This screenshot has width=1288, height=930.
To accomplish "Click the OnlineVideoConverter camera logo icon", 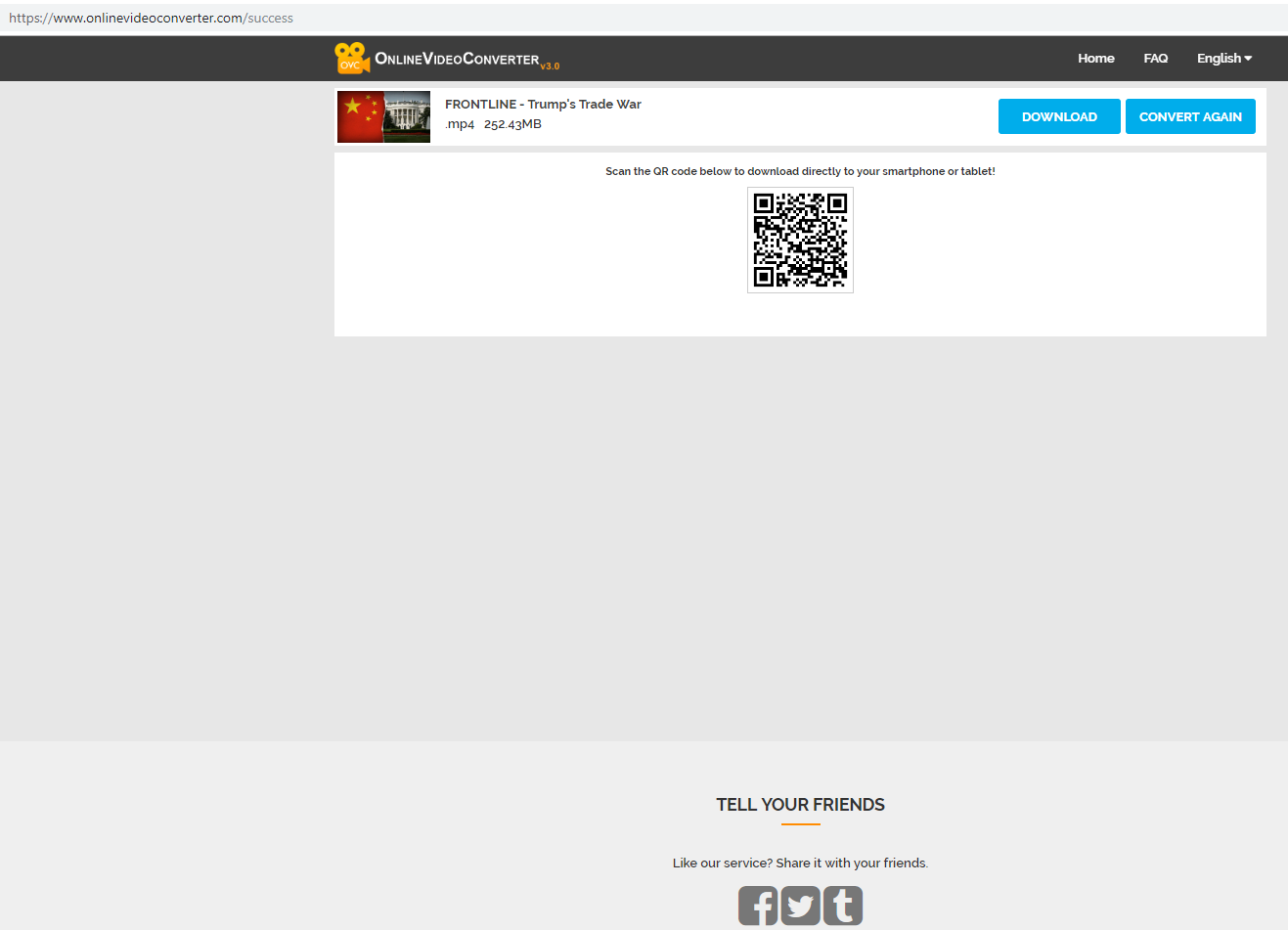I will click(352, 58).
